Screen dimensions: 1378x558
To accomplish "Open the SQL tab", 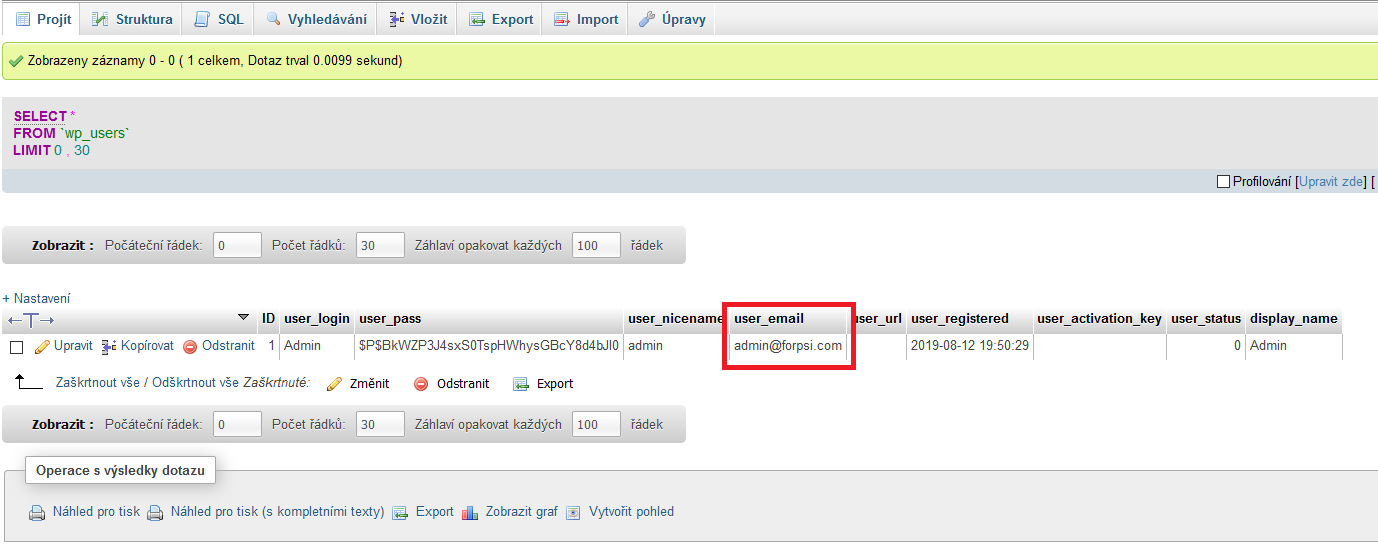I will [219, 19].
